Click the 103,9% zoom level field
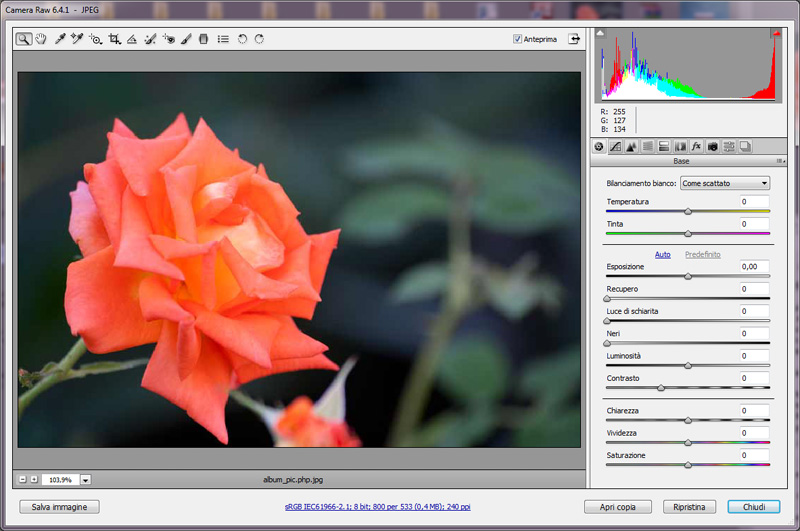 [x=60, y=479]
